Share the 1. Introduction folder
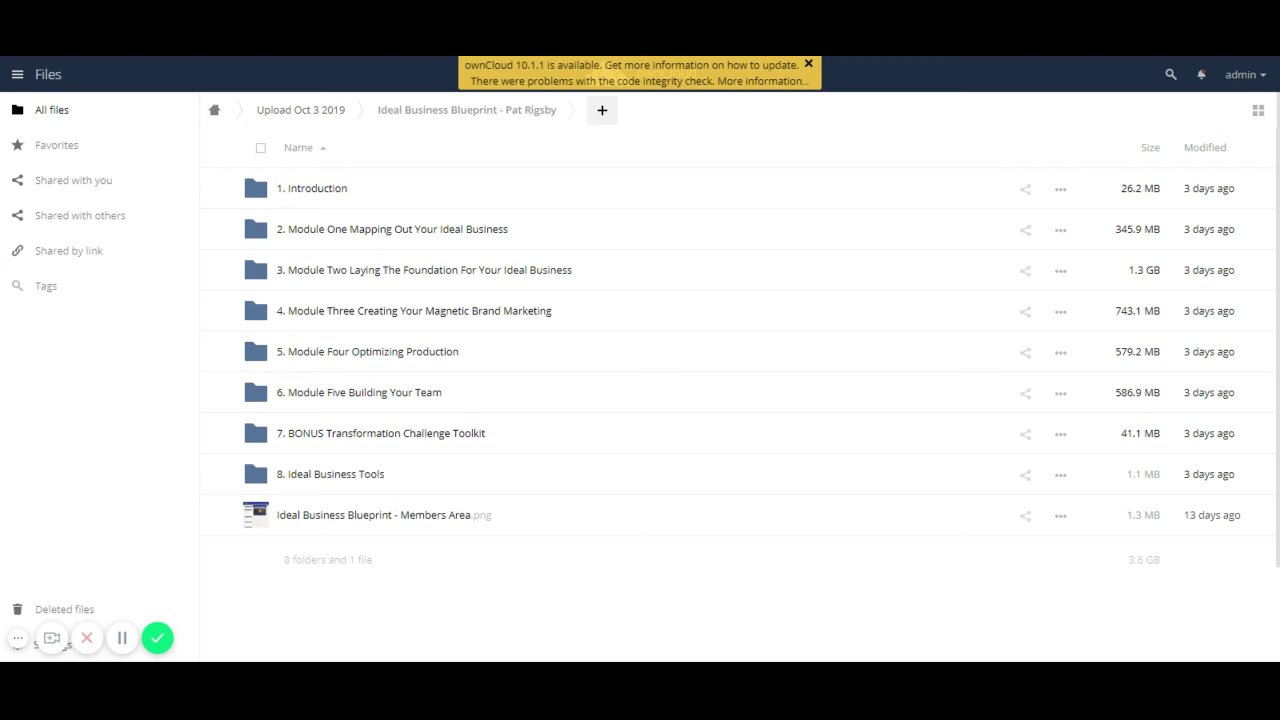Image resolution: width=1280 pixels, height=720 pixels. pos(1025,189)
